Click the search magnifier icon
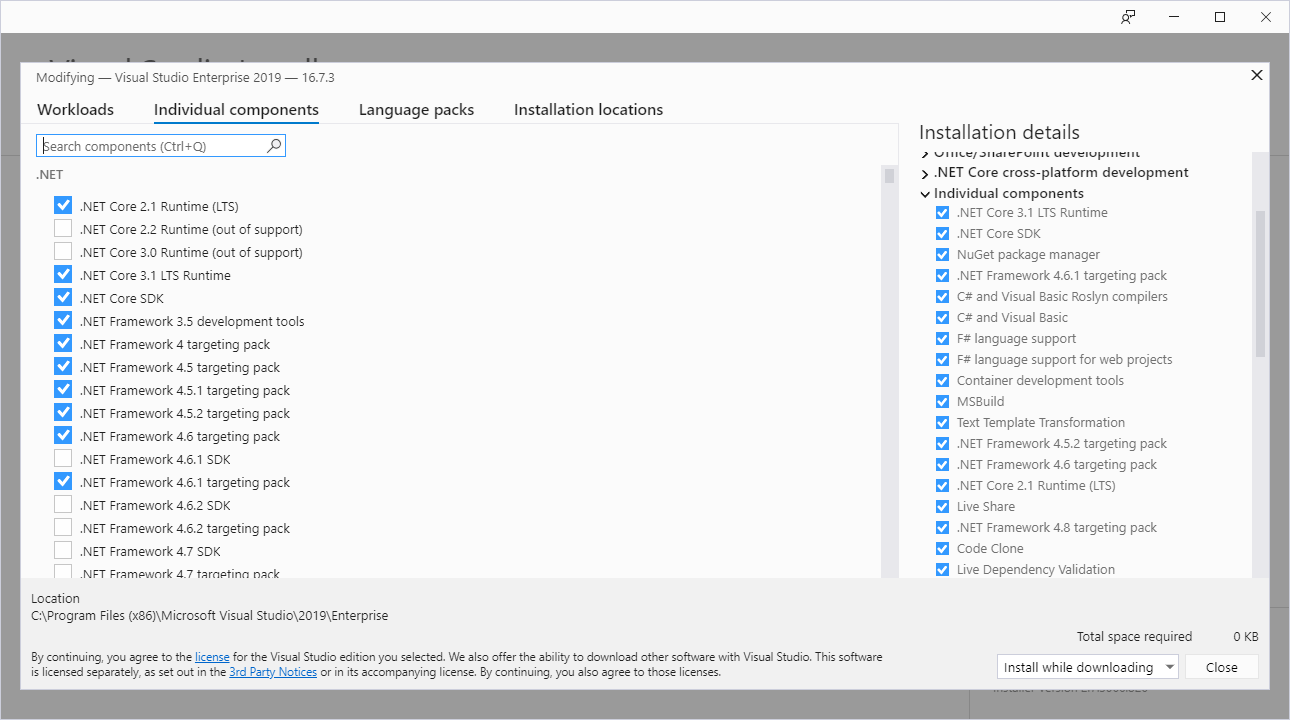 pyautogui.click(x=274, y=146)
